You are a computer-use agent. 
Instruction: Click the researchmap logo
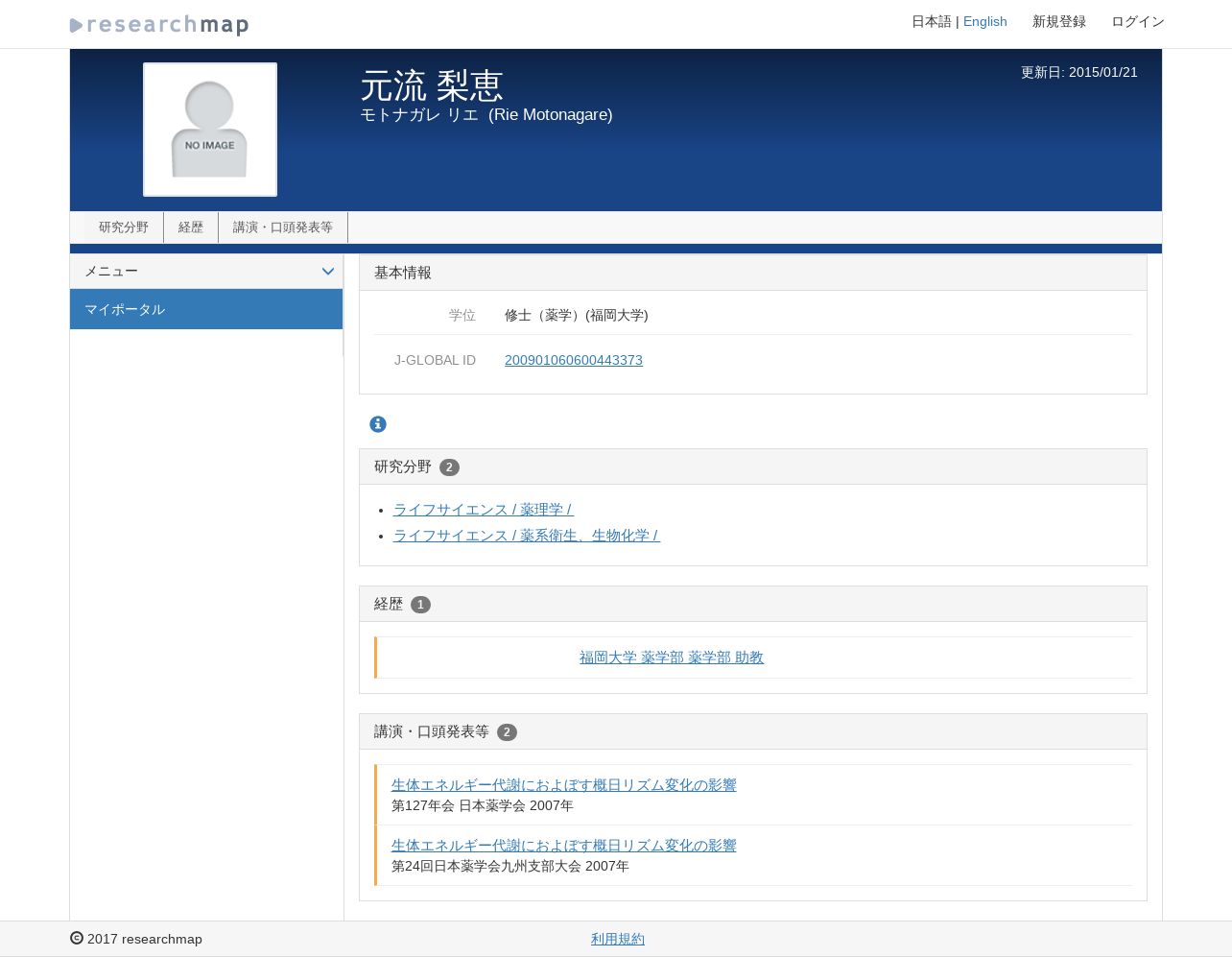(159, 25)
